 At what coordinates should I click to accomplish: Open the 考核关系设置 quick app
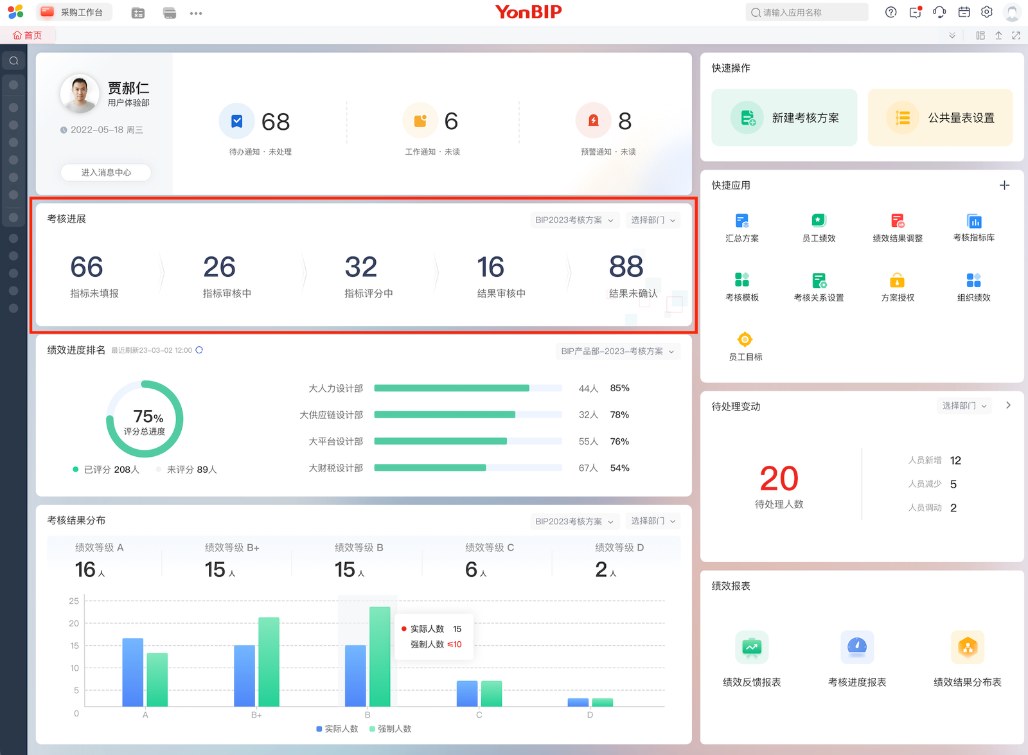point(819,287)
